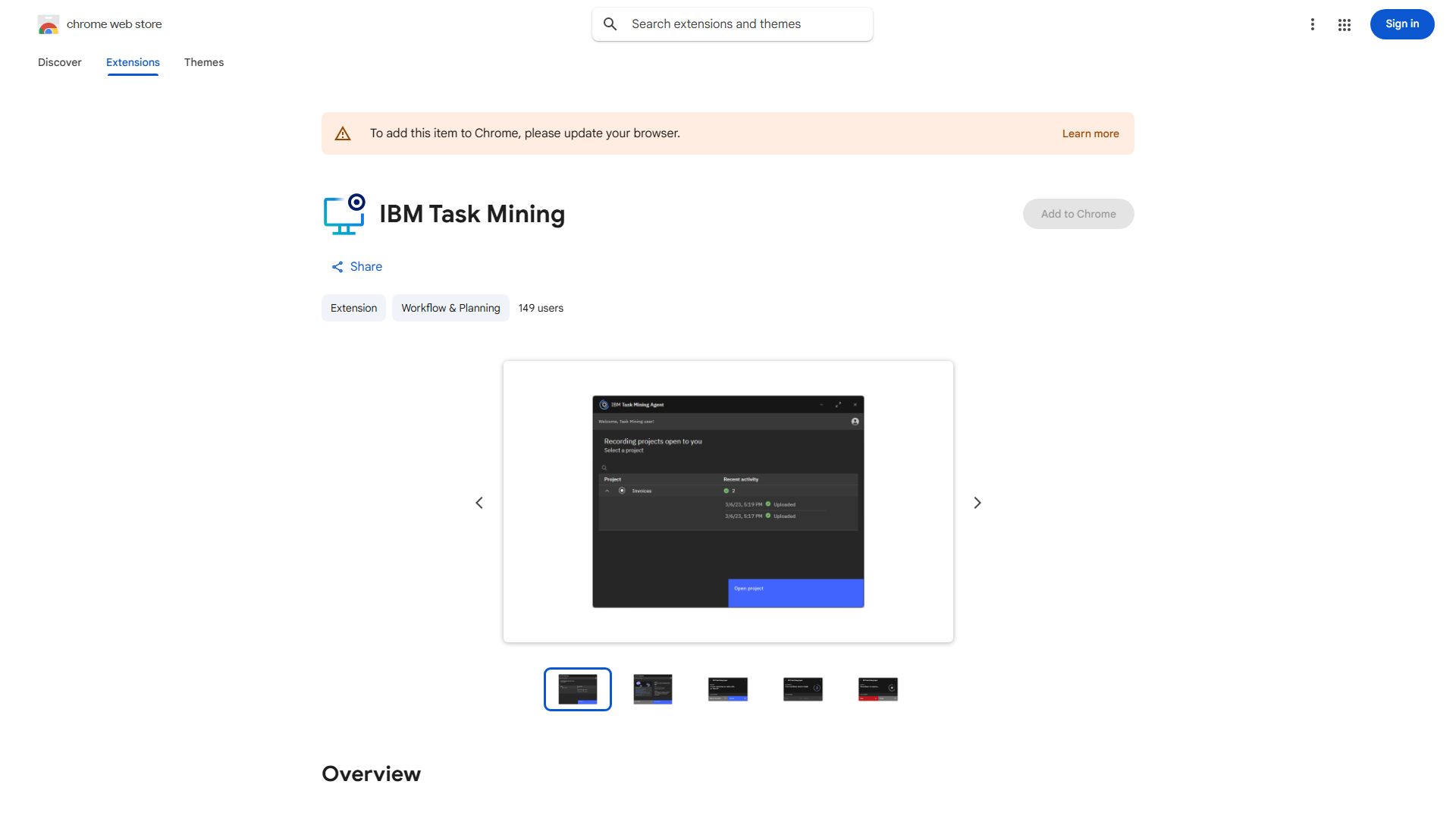The width and height of the screenshot is (1456, 819).
Task: Click the Extension category chip
Action: click(353, 308)
